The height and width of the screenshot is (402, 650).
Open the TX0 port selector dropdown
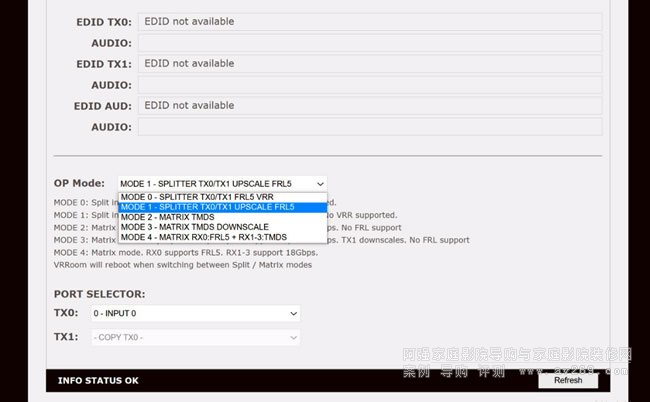pyautogui.click(x=194, y=314)
